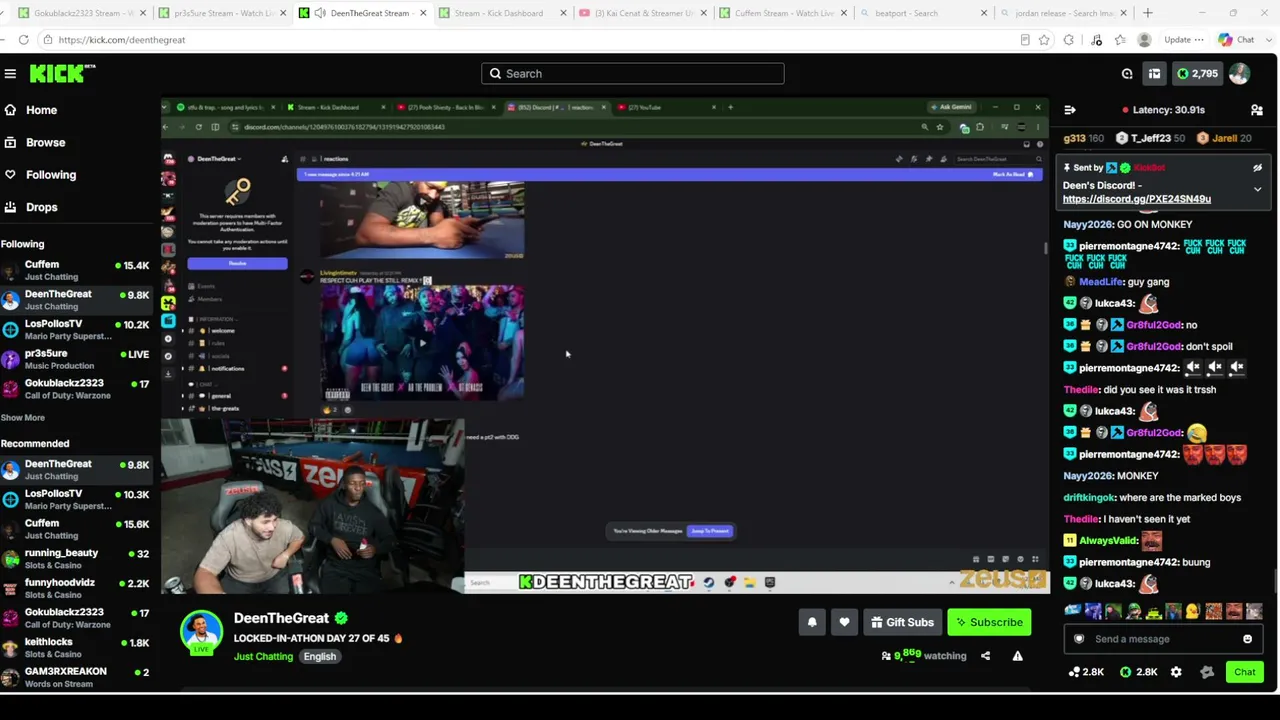Open chat identity shield icon

tap(1079, 639)
